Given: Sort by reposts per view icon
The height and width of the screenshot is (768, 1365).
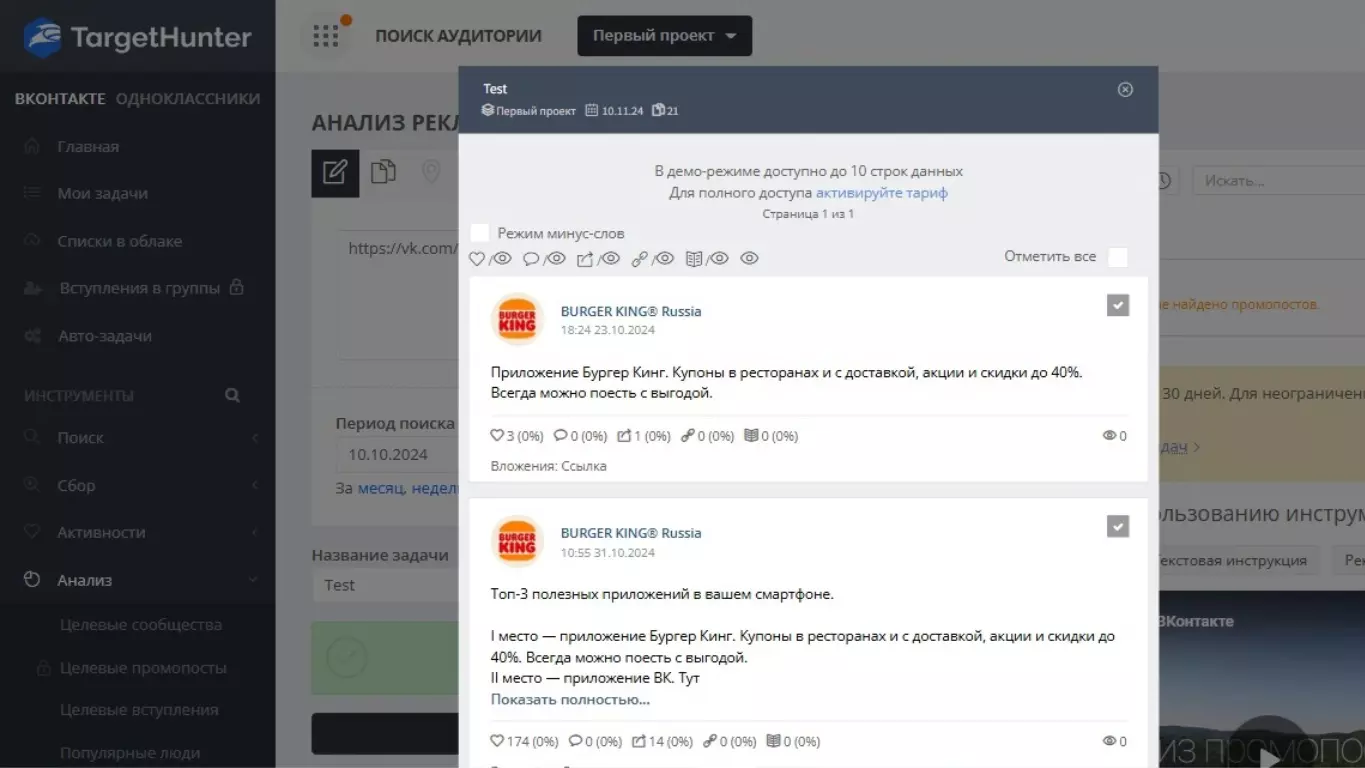Looking at the screenshot, I should (598, 259).
